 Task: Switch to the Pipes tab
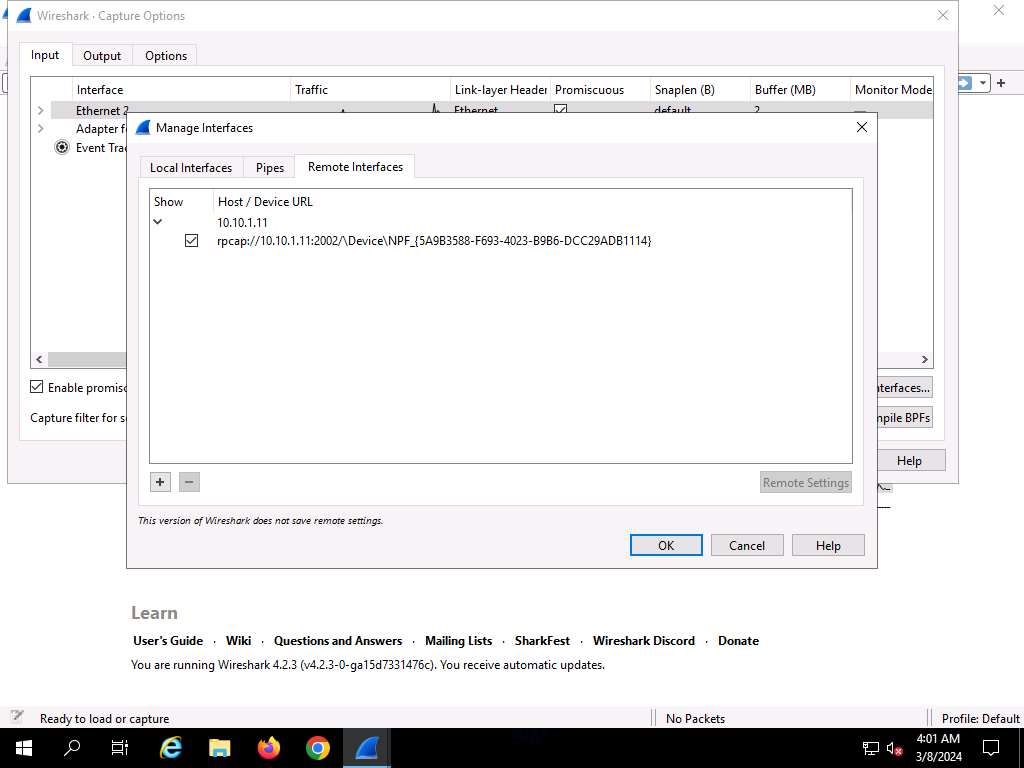(x=270, y=168)
